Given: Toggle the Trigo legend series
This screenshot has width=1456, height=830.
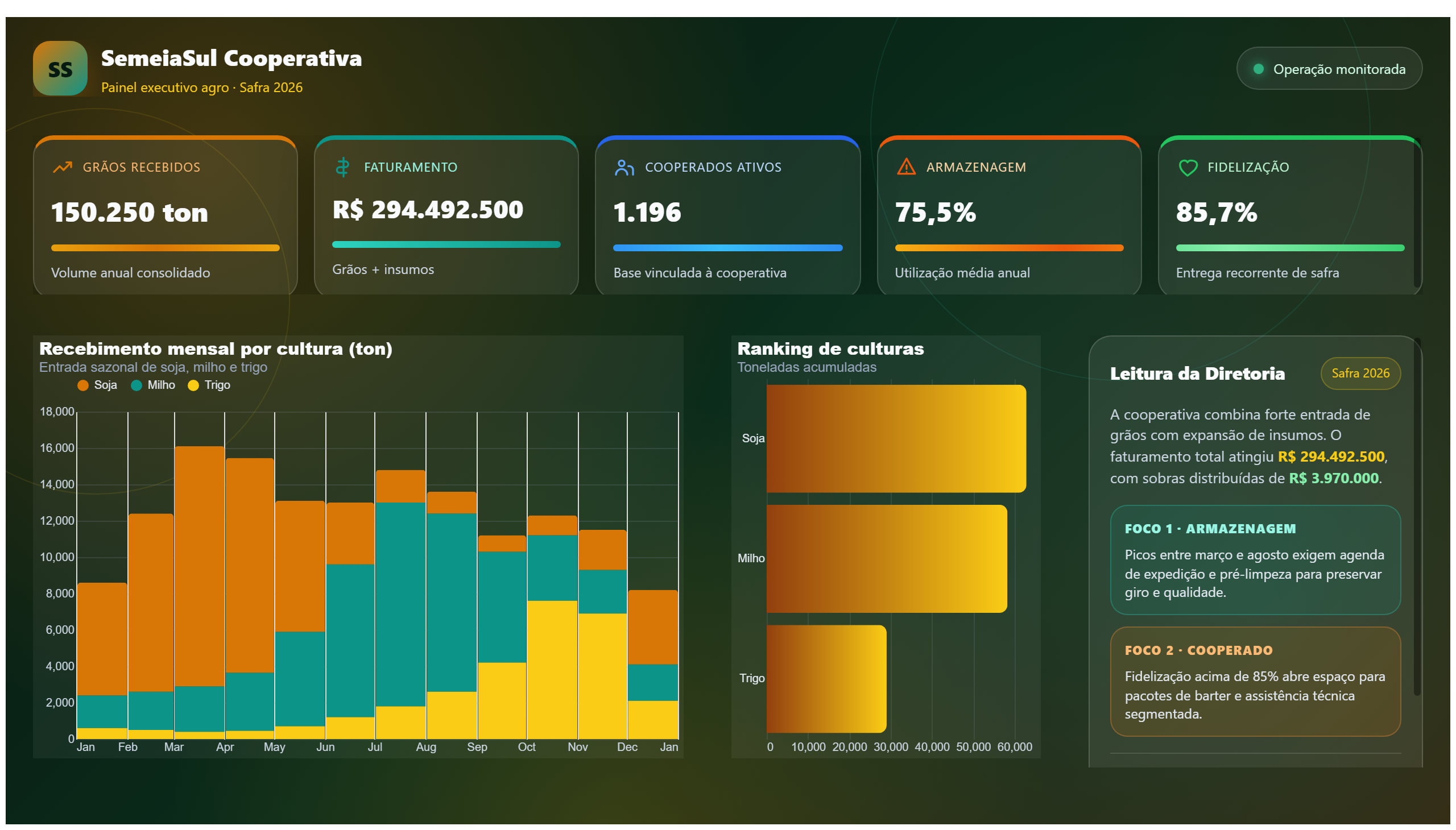Looking at the screenshot, I should (x=209, y=385).
